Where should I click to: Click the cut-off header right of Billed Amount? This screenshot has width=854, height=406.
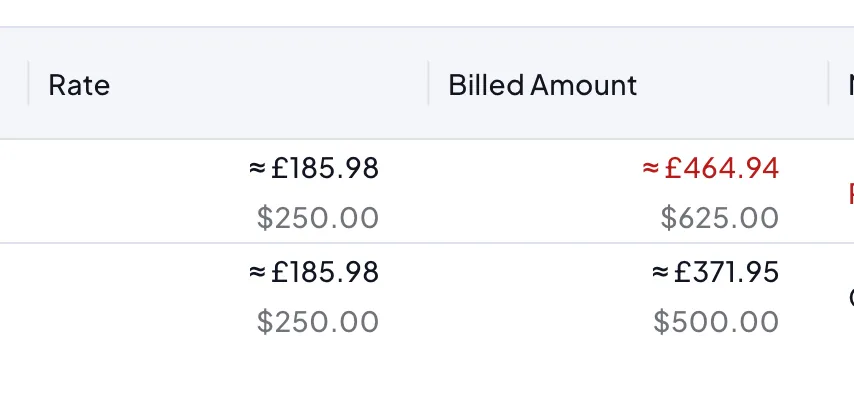pyautogui.click(x=849, y=85)
